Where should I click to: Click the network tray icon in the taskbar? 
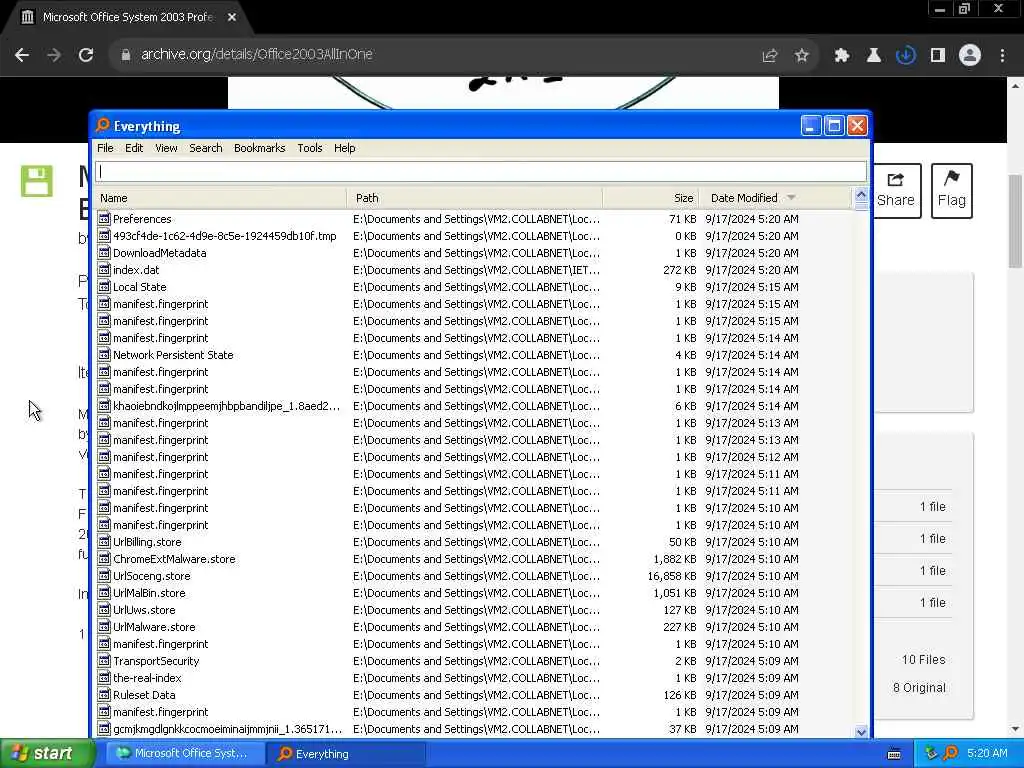(931, 753)
